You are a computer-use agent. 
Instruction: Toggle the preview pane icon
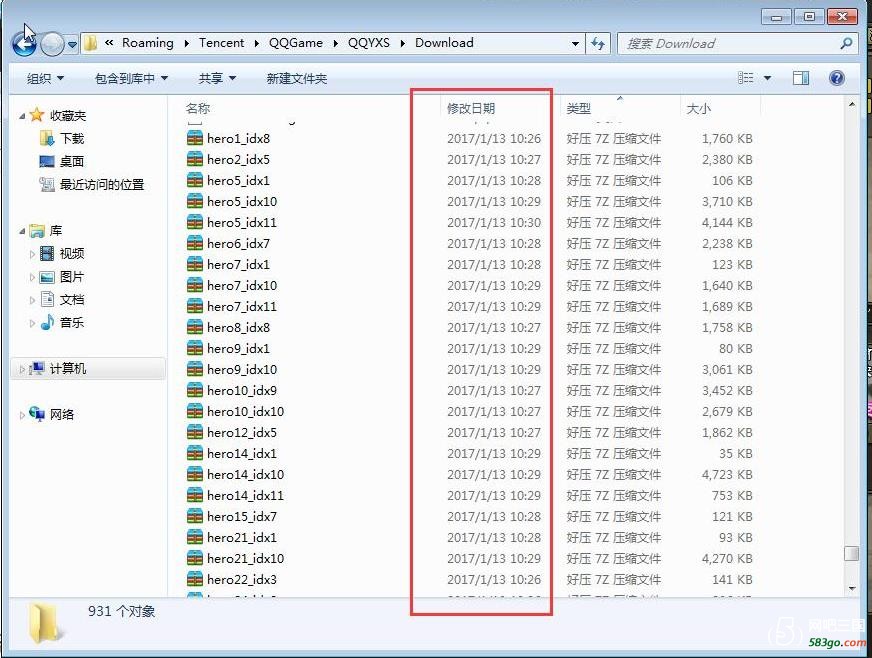(801, 78)
